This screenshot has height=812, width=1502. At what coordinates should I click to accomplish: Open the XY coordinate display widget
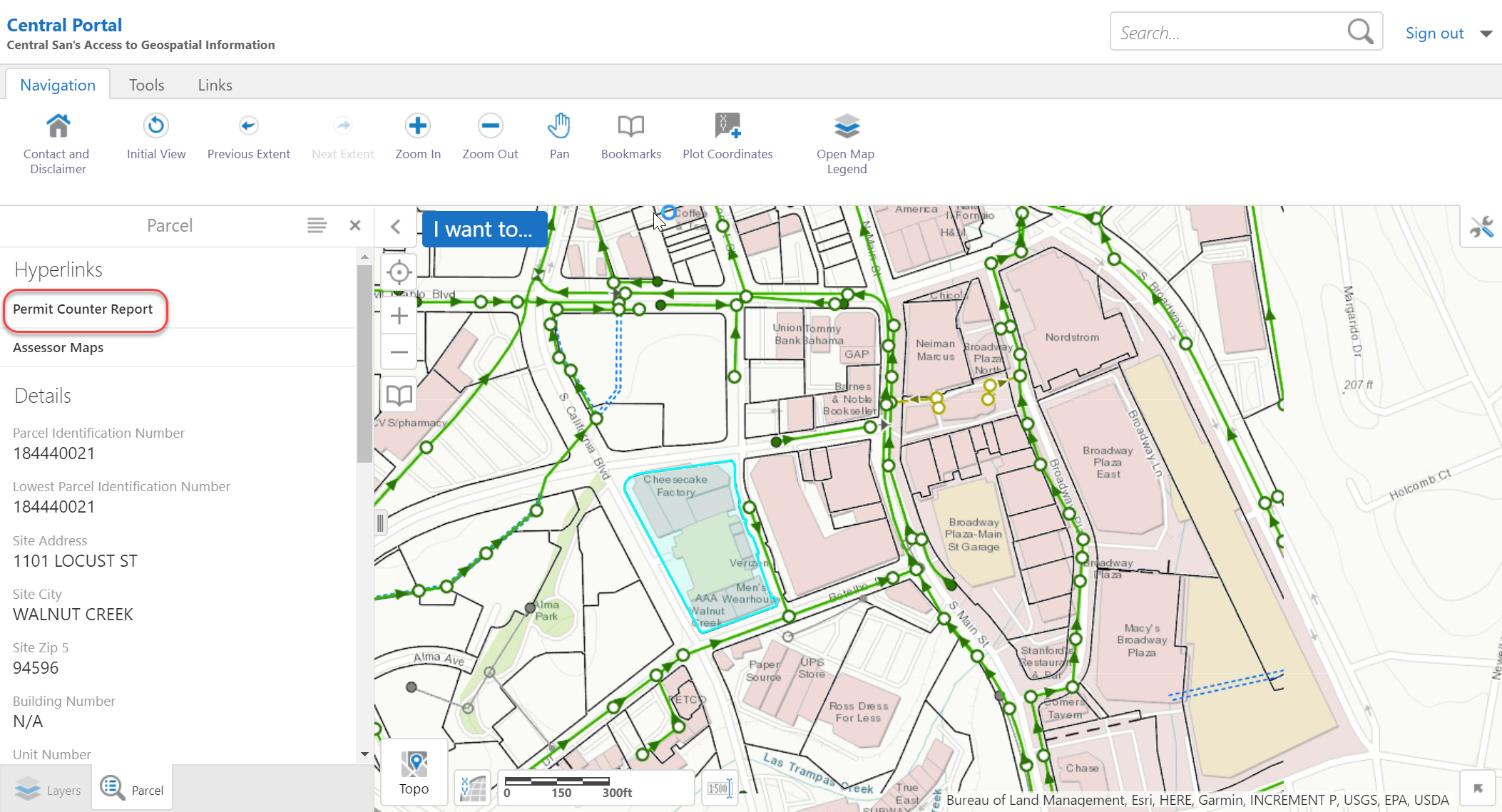click(471, 788)
